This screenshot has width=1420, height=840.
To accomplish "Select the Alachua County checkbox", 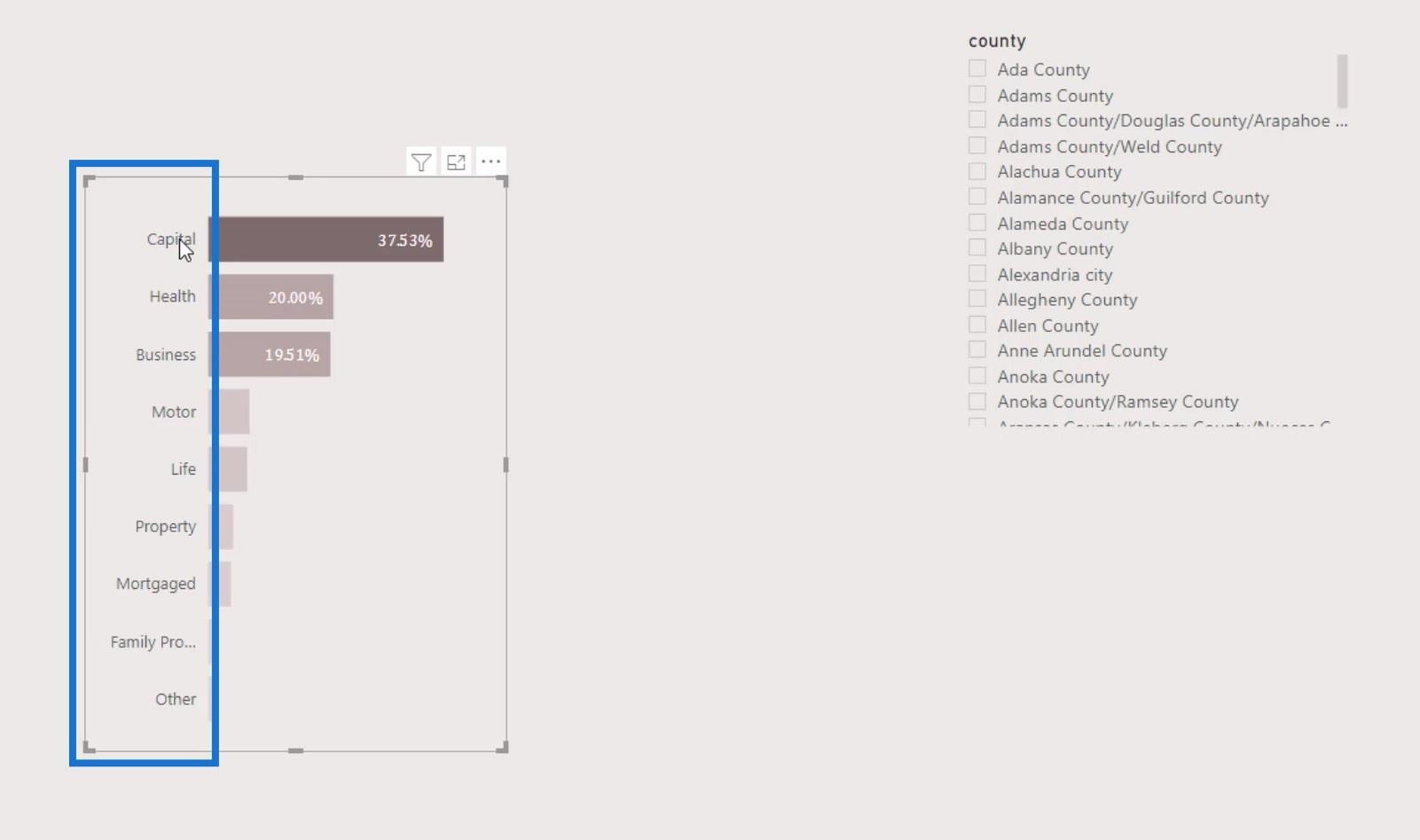I will click(977, 170).
